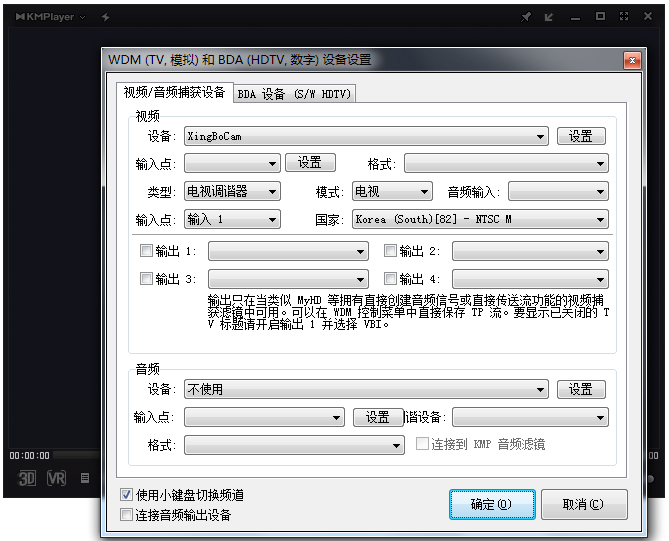Open the 模式 电视 dropdown
The width and height of the screenshot is (669, 541).
pyautogui.click(x=392, y=191)
